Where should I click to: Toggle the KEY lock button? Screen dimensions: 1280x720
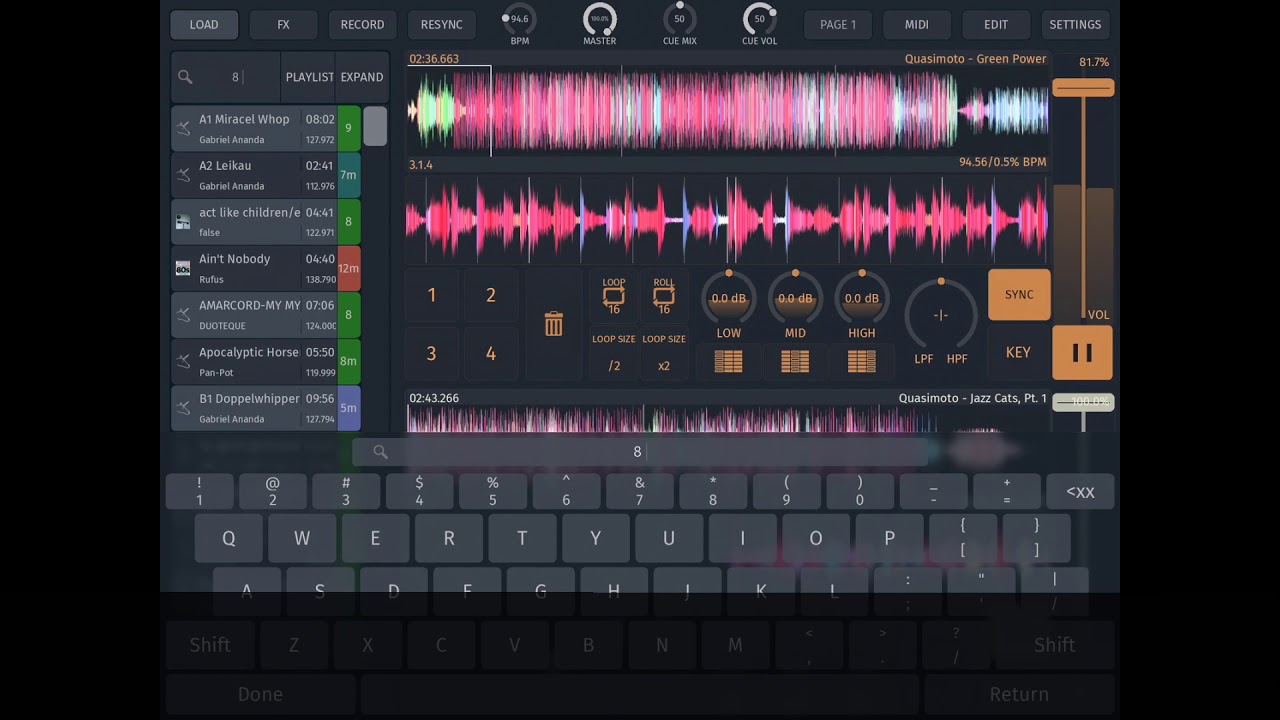point(1018,352)
